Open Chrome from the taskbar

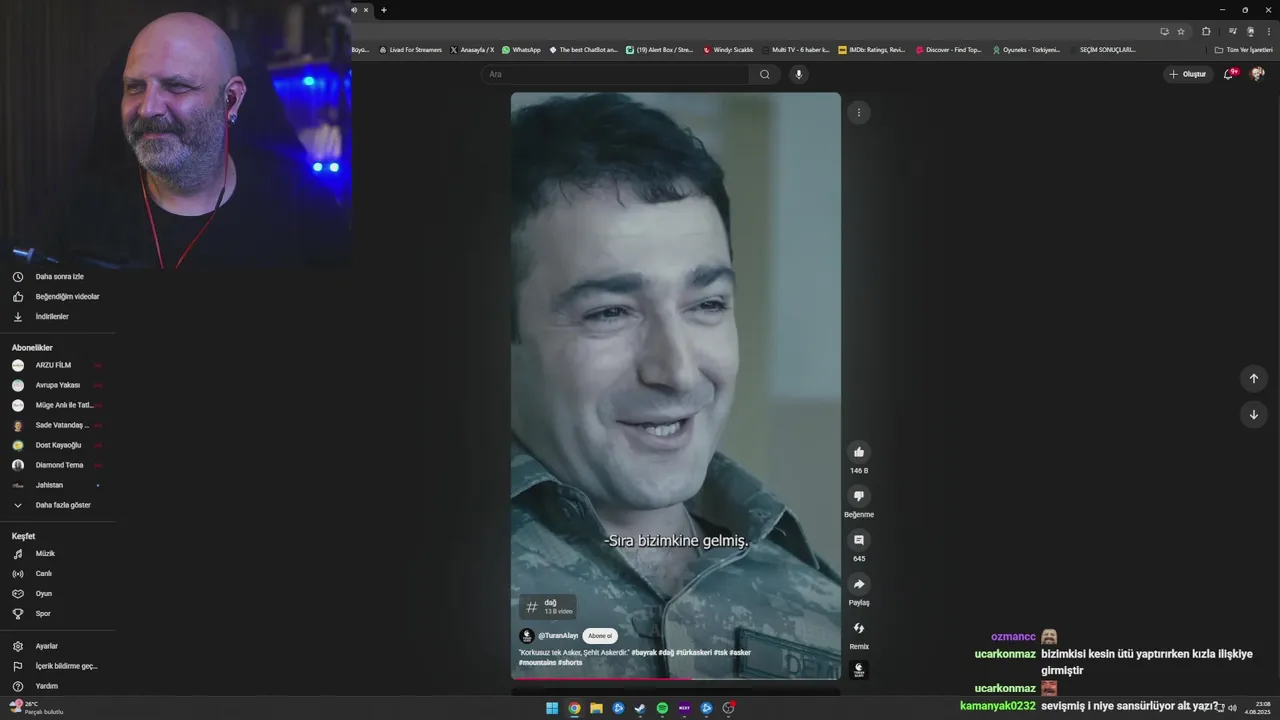(574, 708)
